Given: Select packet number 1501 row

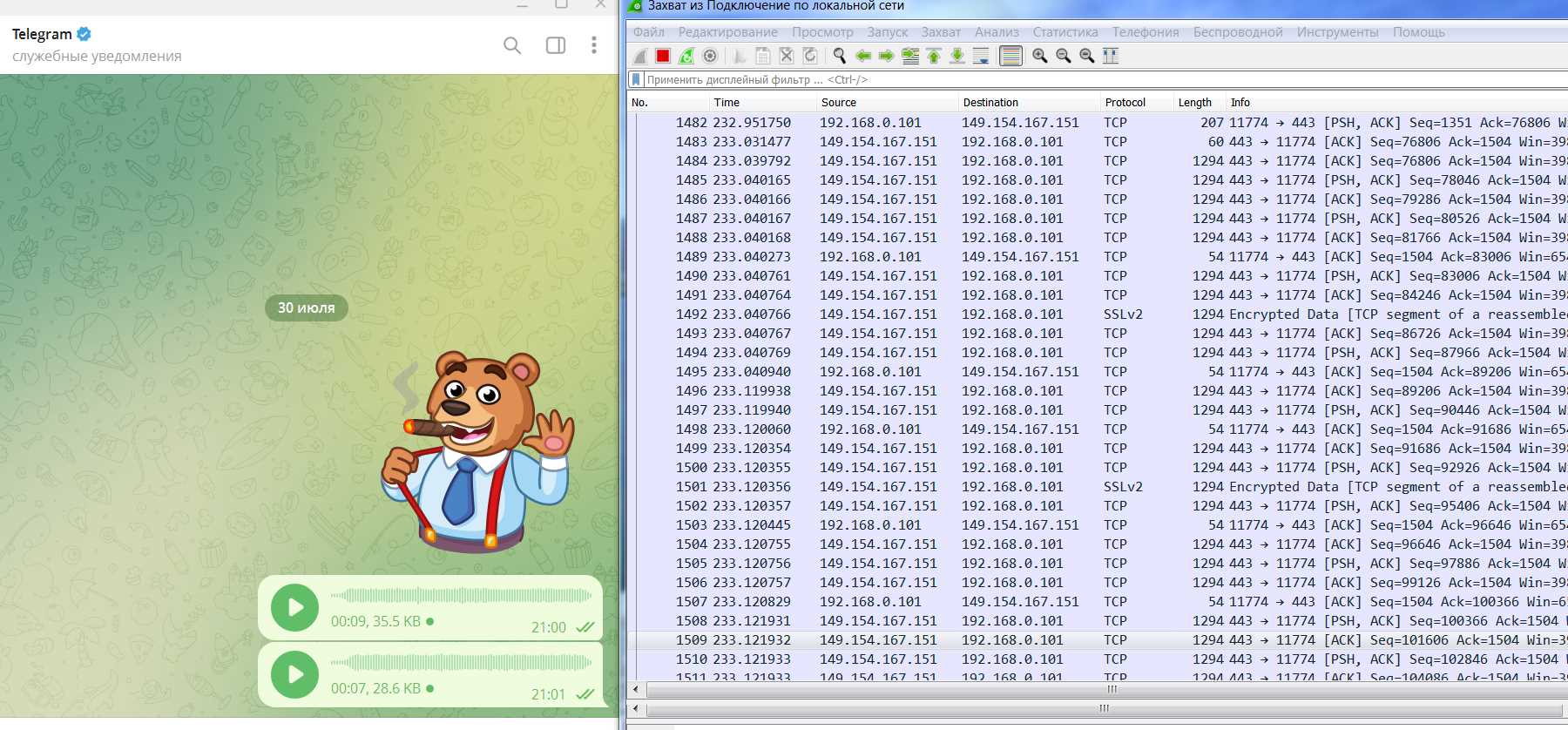Looking at the screenshot, I should point(1098,487).
